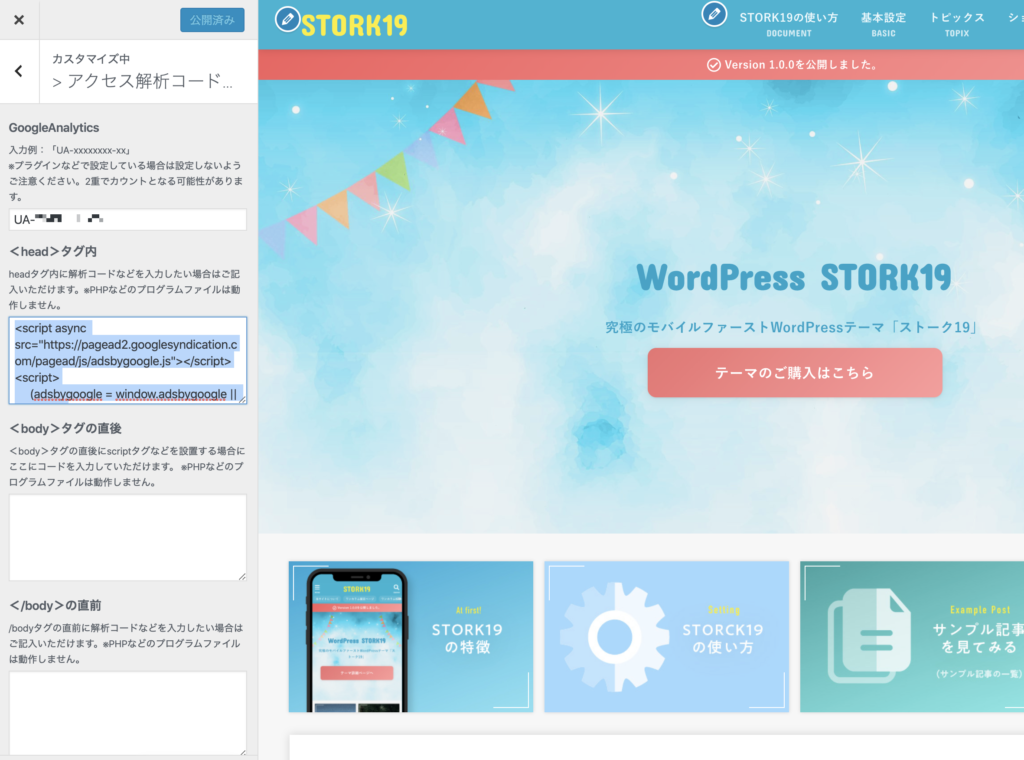Open the トピックス TOPIX menu item
The height and width of the screenshot is (760, 1024).
pyautogui.click(x=957, y=24)
